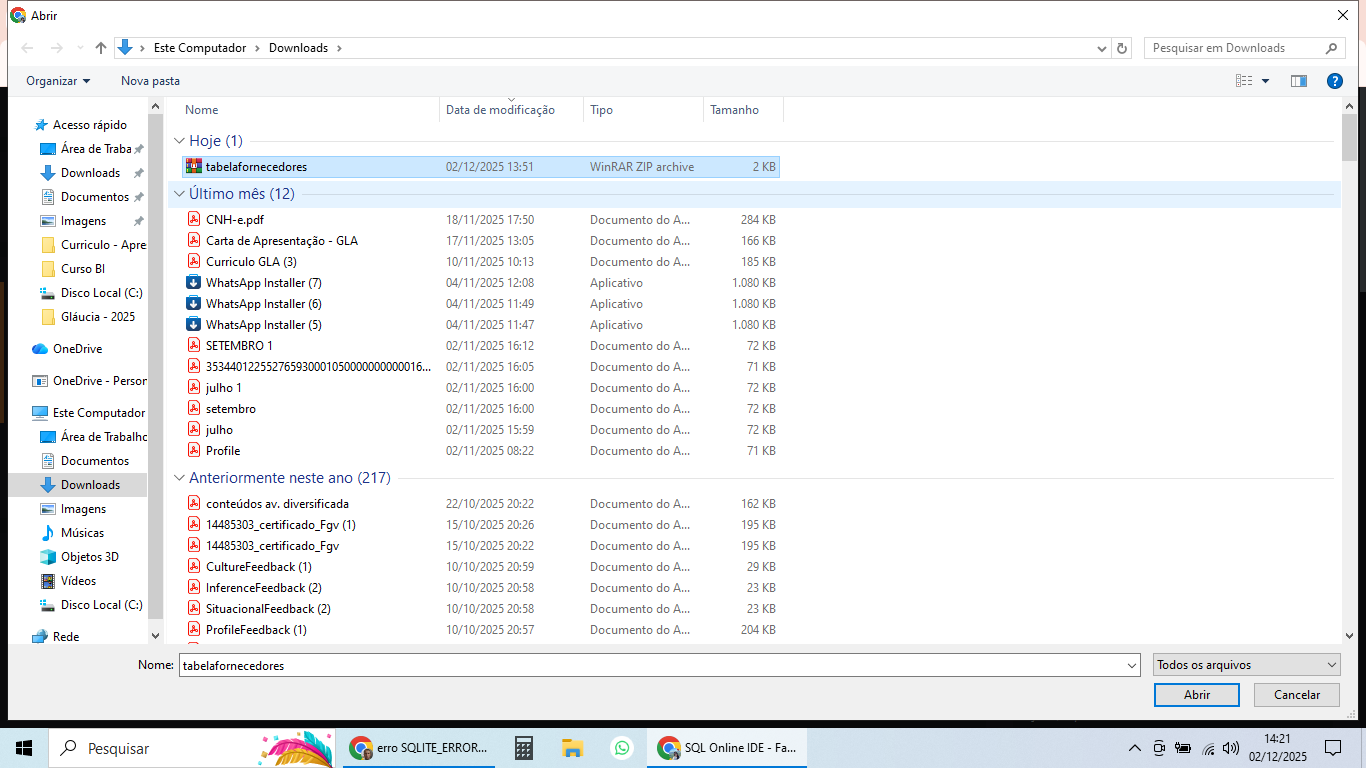Sort by the Tipo column header
Viewport: 1366px width, 768px height.
pos(643,110)
